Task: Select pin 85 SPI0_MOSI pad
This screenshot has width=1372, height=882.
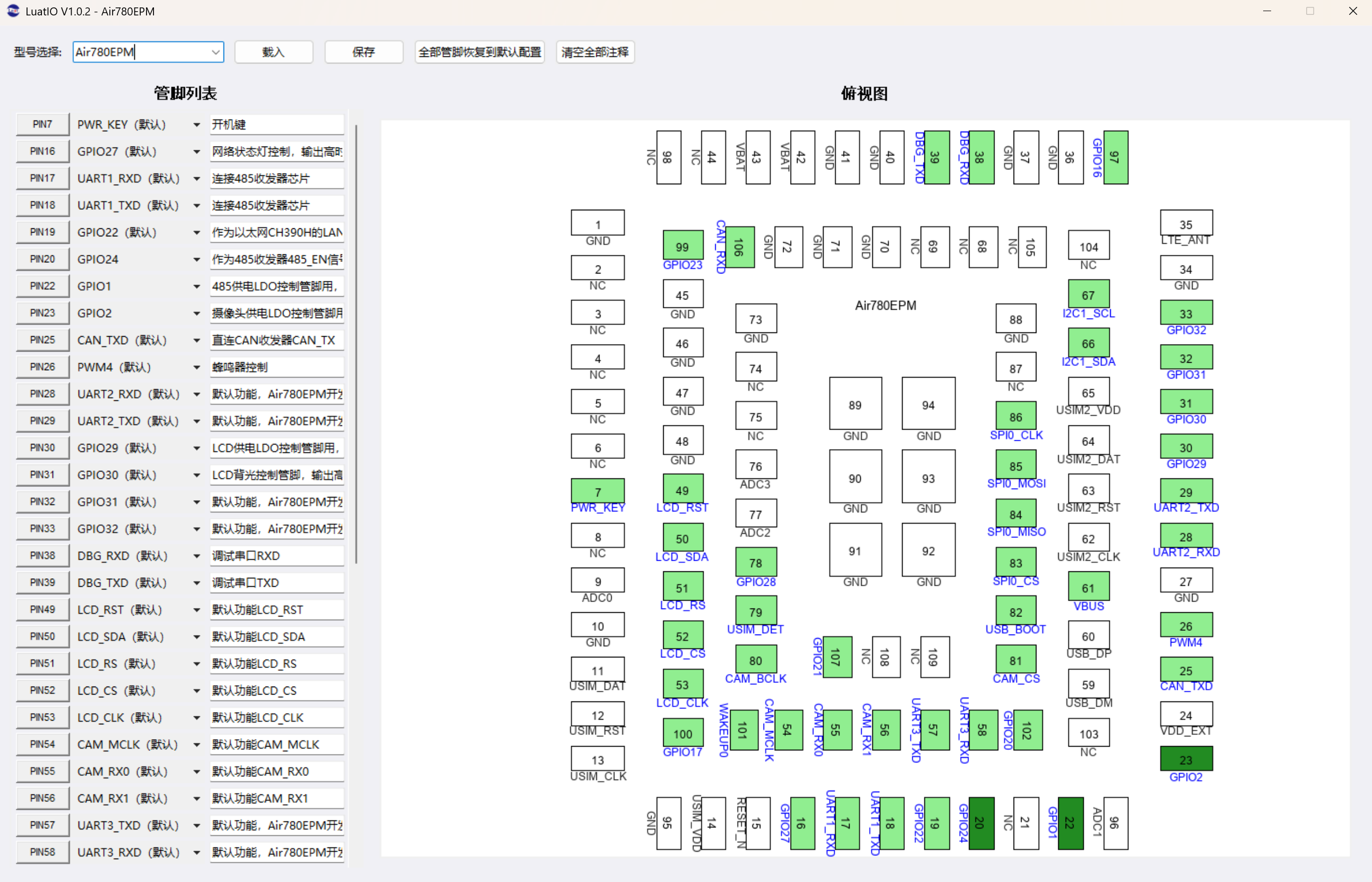Action: pyautogui.click(x=1016, y=465)
